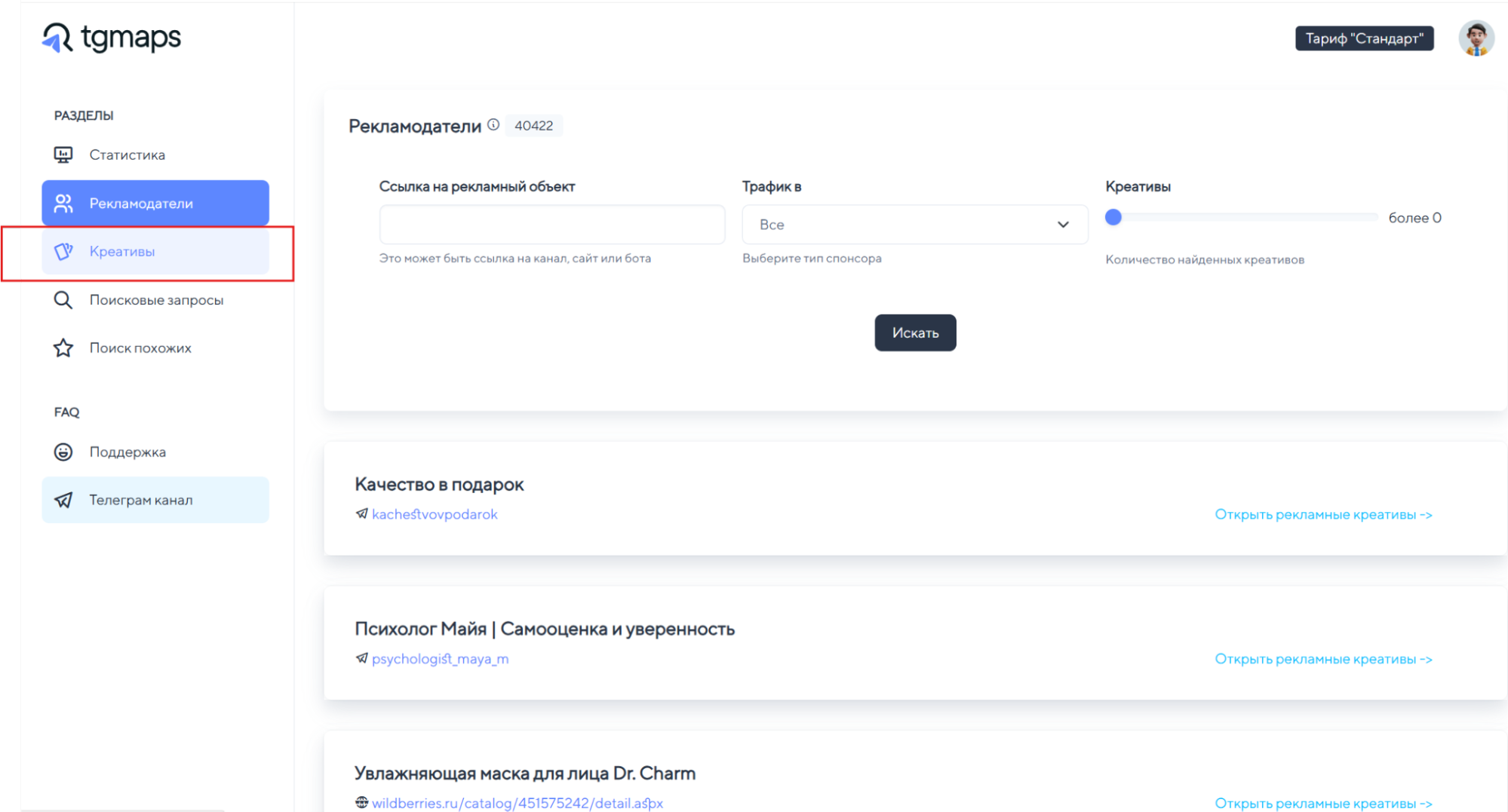Click the Creatives cards icon
Viewport: 1508px width, 812px height.
[x=63, y=251]
